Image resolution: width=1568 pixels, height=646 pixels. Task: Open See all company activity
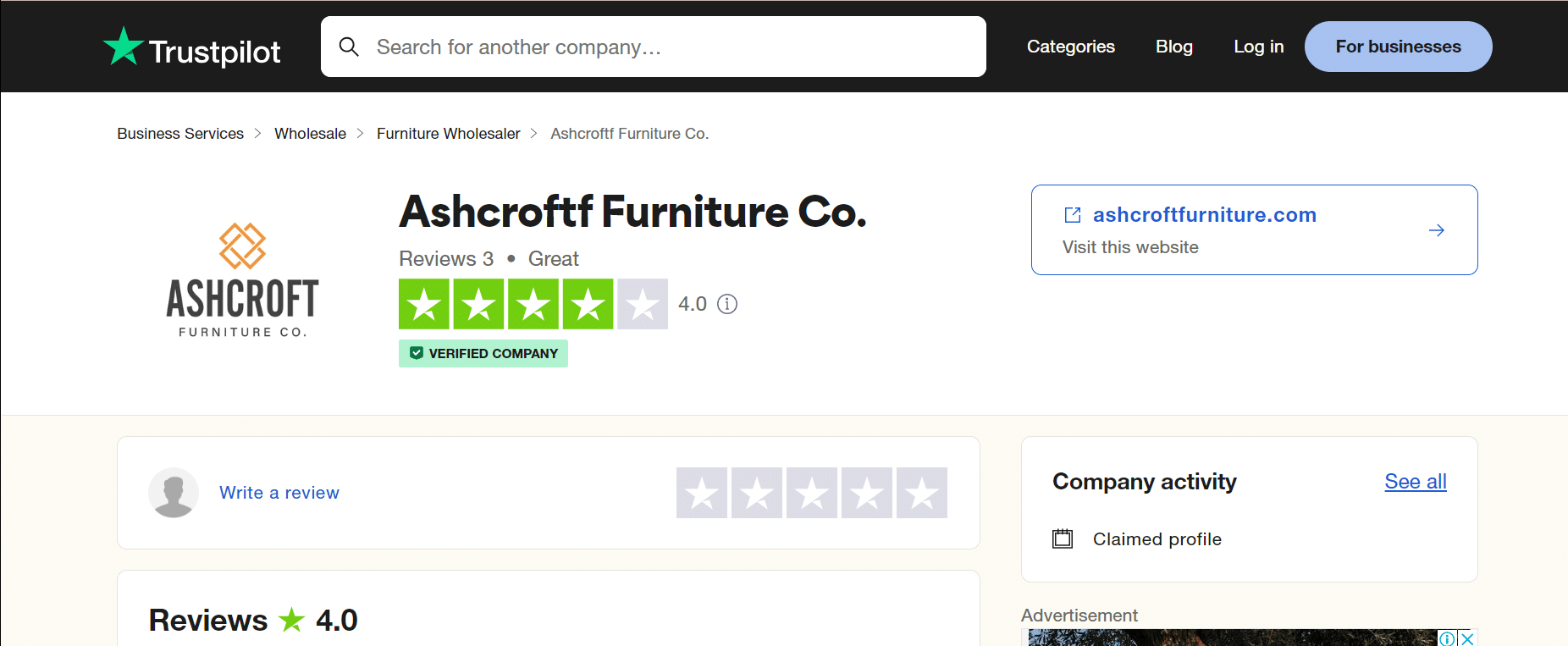pos(1416,482)
